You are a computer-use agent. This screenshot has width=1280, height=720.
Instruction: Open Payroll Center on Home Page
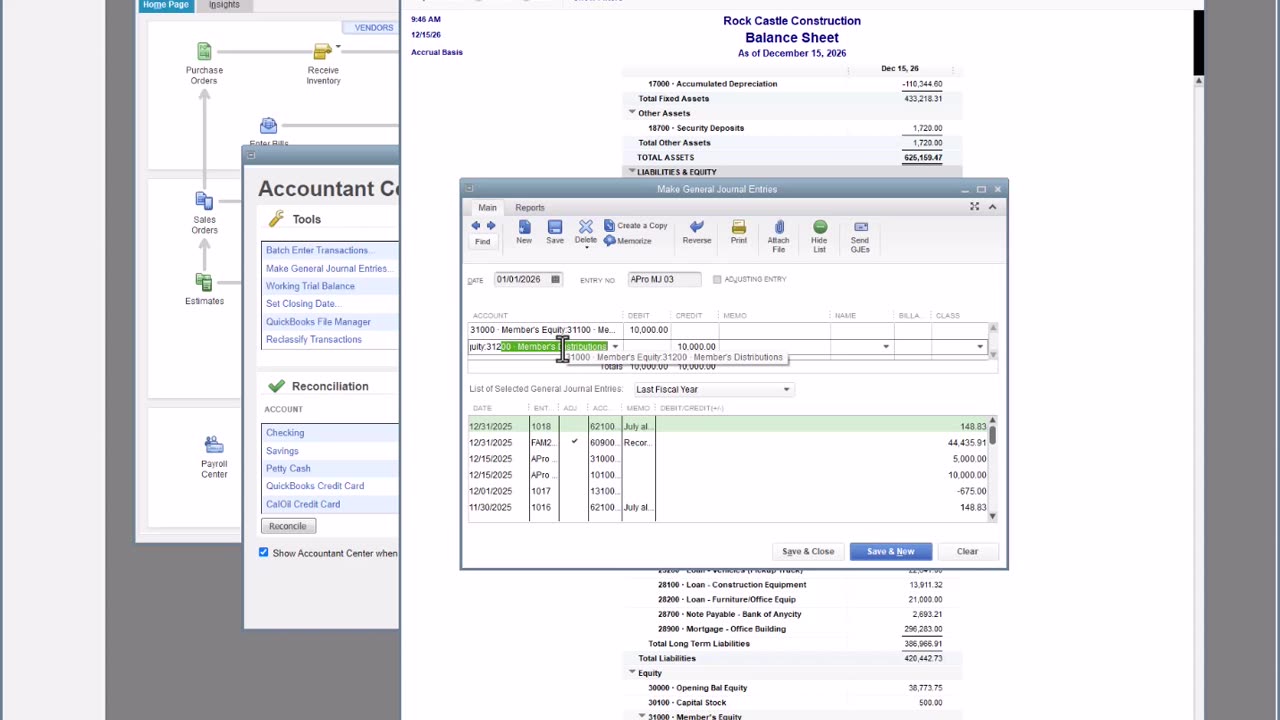214,456
